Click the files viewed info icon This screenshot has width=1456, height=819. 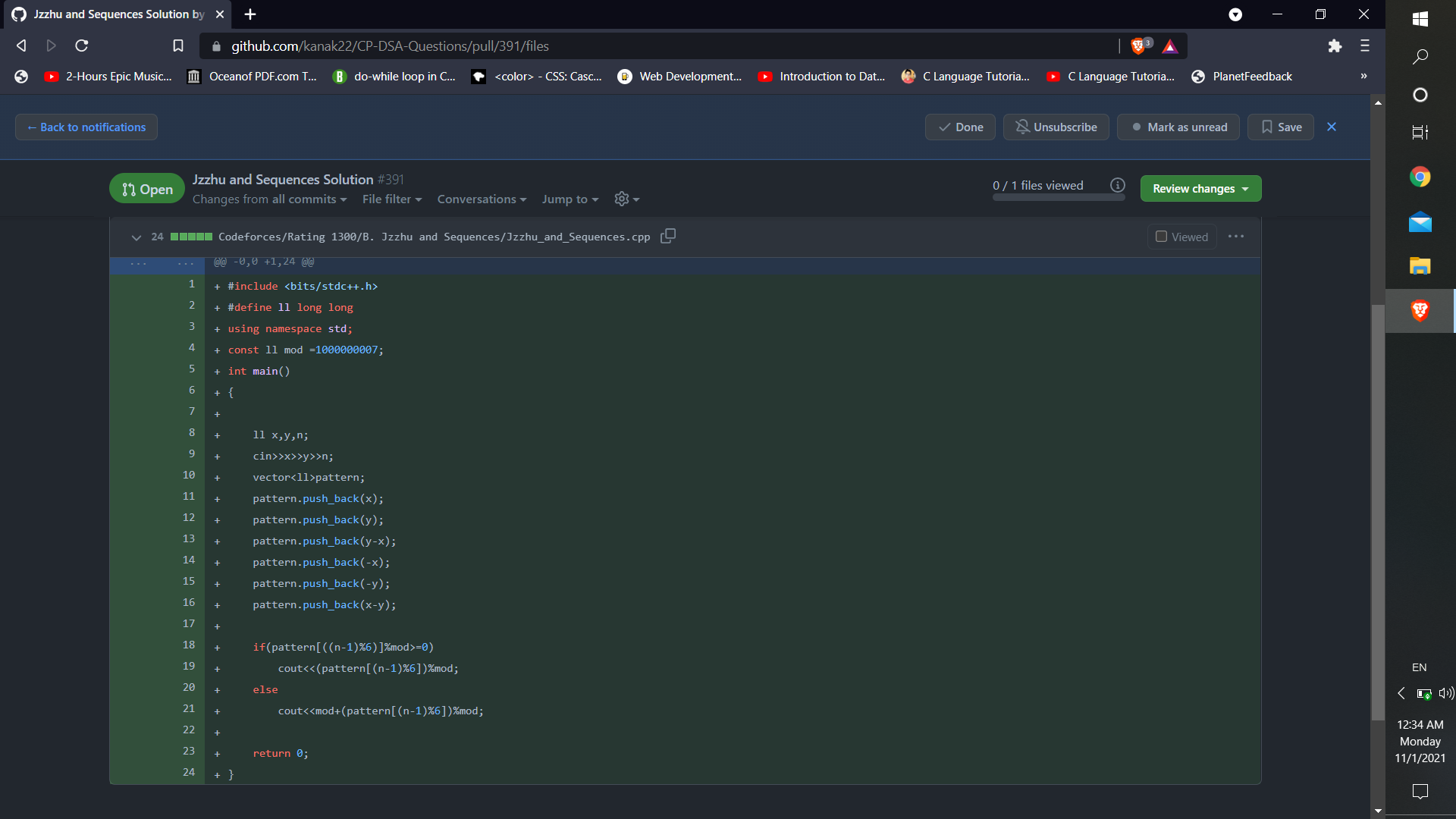(x=1117, y=185)
